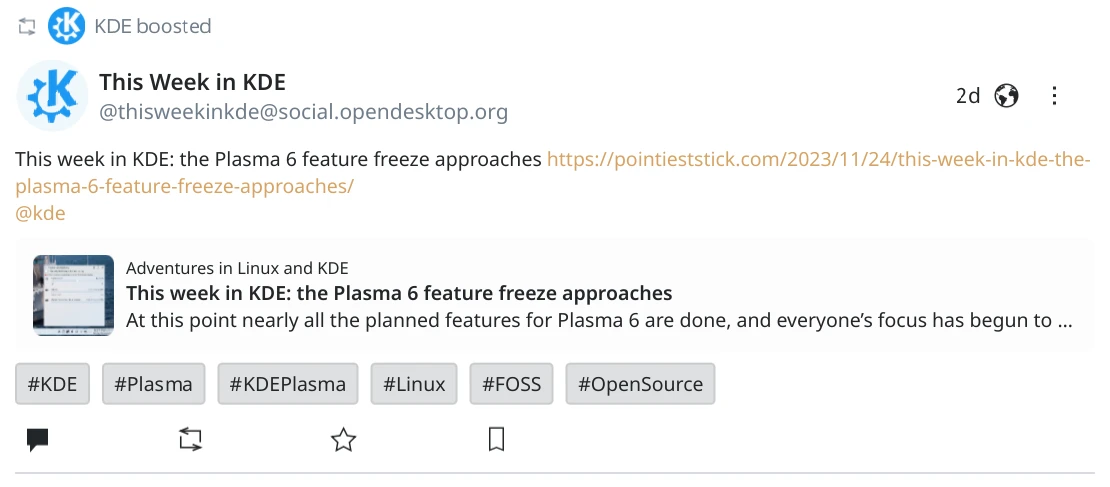Click the small KDE avatar next to "KDE boosted"
Viewport: 1110px width, 487px height.
click(66, 26)
